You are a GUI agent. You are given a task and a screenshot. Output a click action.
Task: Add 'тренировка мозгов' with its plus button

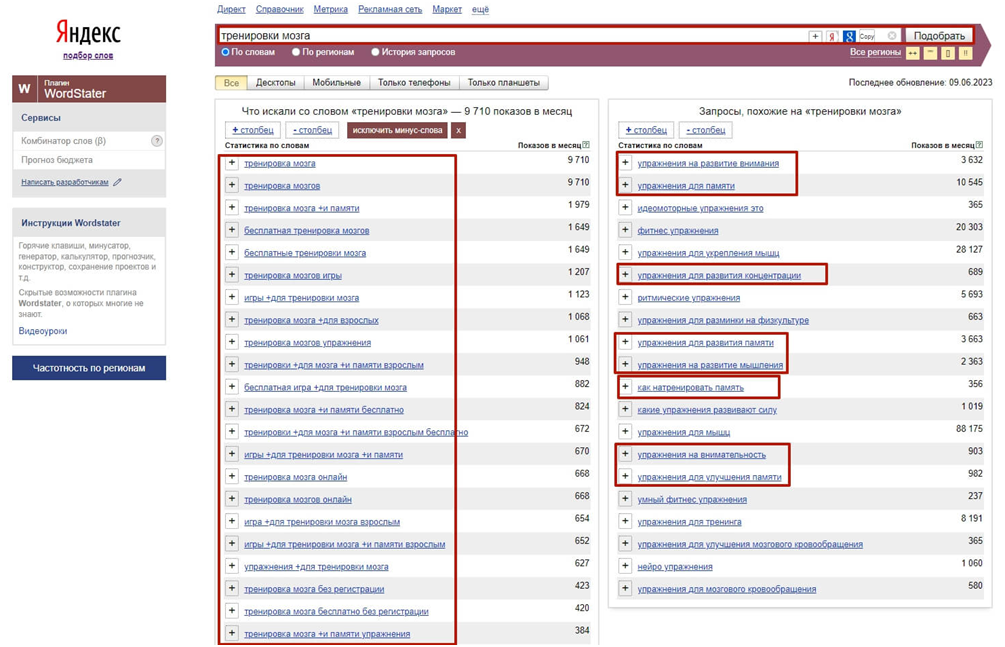pyautogui.click(x=232, y=185)
